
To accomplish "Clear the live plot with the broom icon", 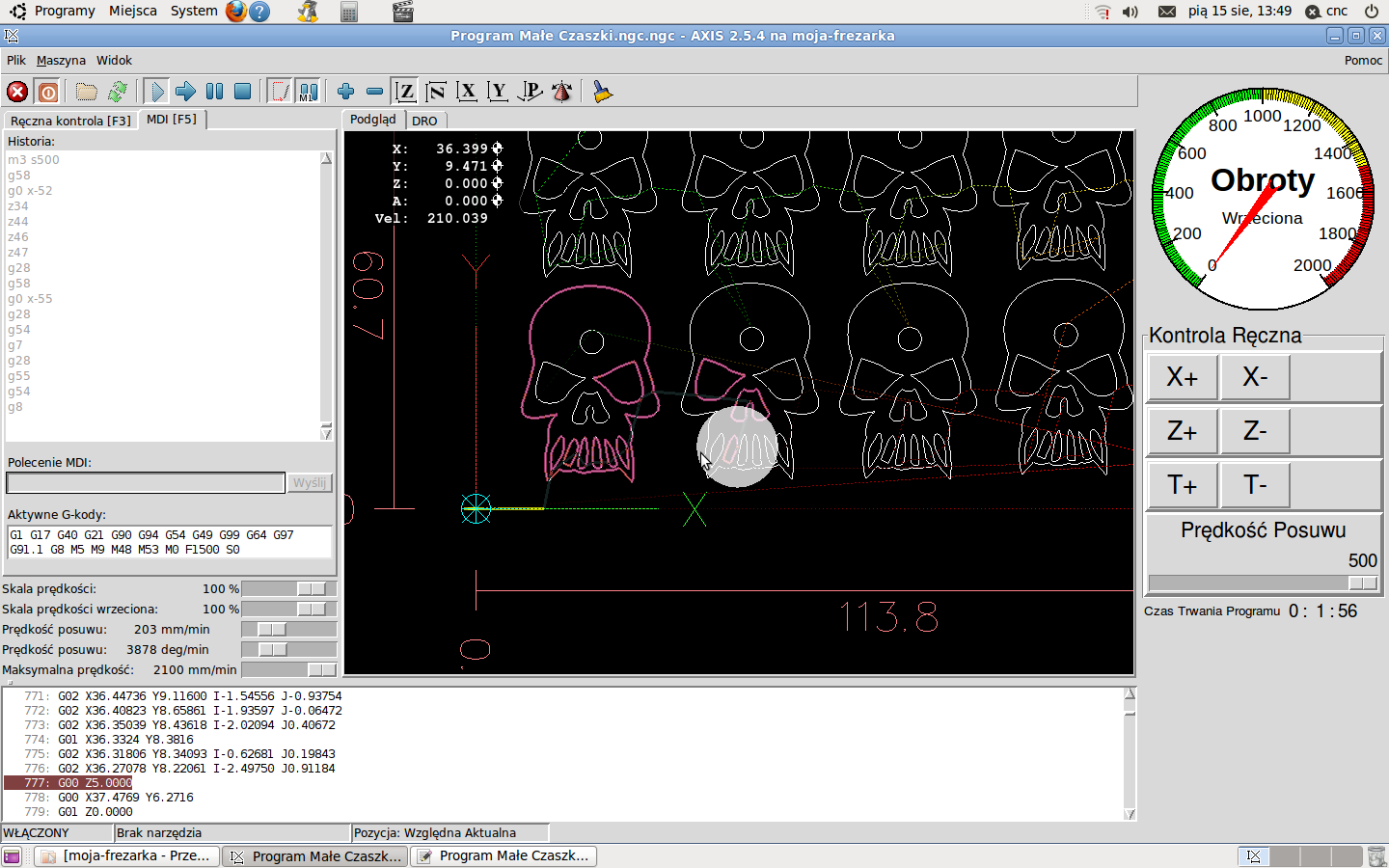I will (x=602, y=92).
